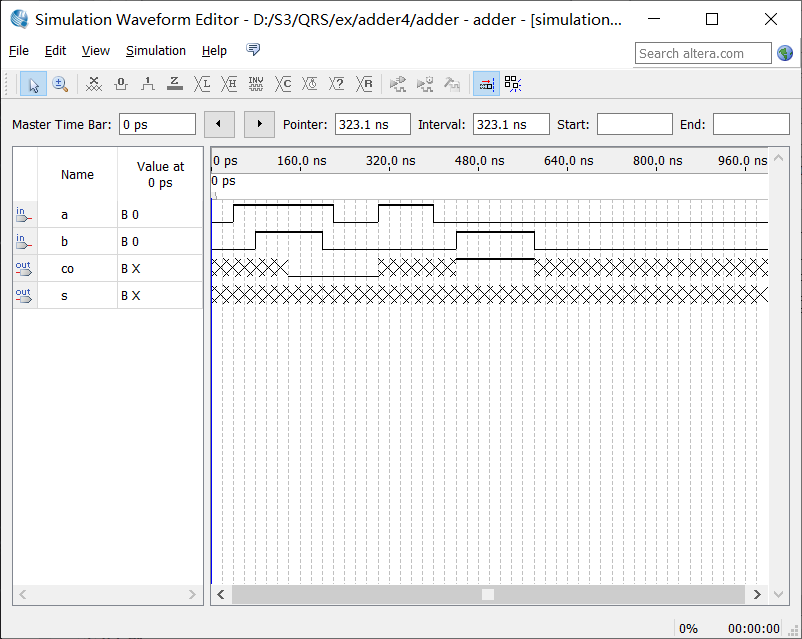The image size is (802, 639).
Task: Apply Forcing High (1) to waveform
Action: (148, 84)
